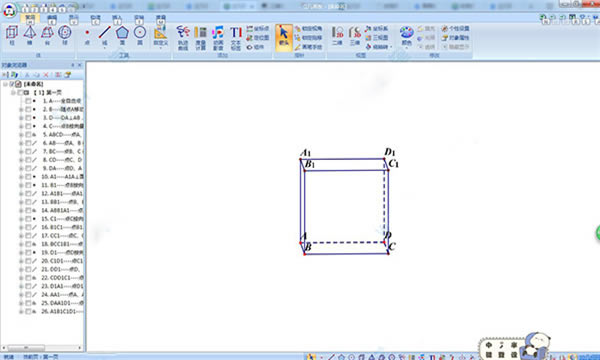Toggle checkbox for item 6. AB segment
The height and width of the screenshot is (360, 600).
[28, 143]
